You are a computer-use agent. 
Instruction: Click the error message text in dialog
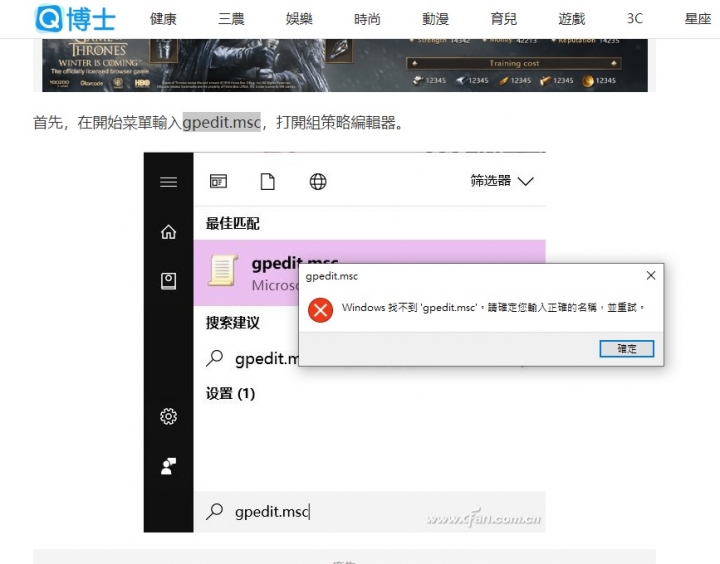(x=493, y=308)
